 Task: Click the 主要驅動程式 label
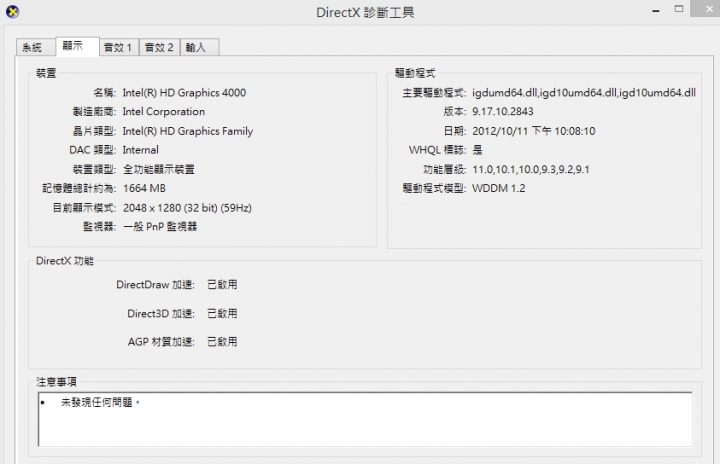click(434, 93)
